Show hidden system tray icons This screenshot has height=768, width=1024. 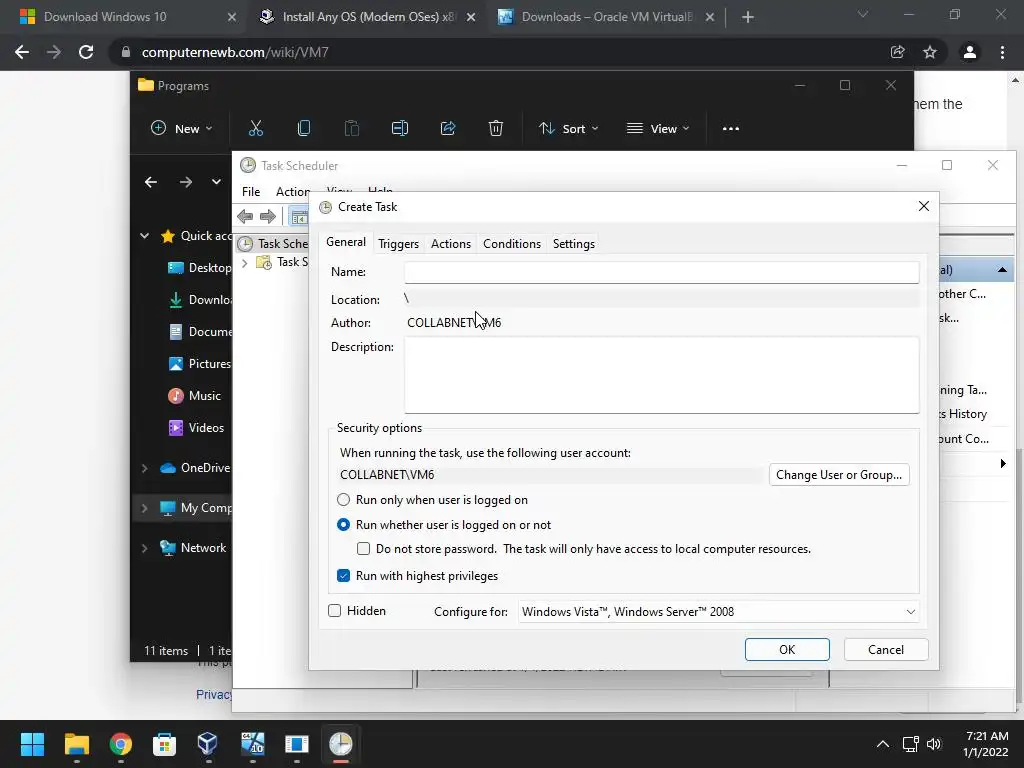click(x=882, y=744)
